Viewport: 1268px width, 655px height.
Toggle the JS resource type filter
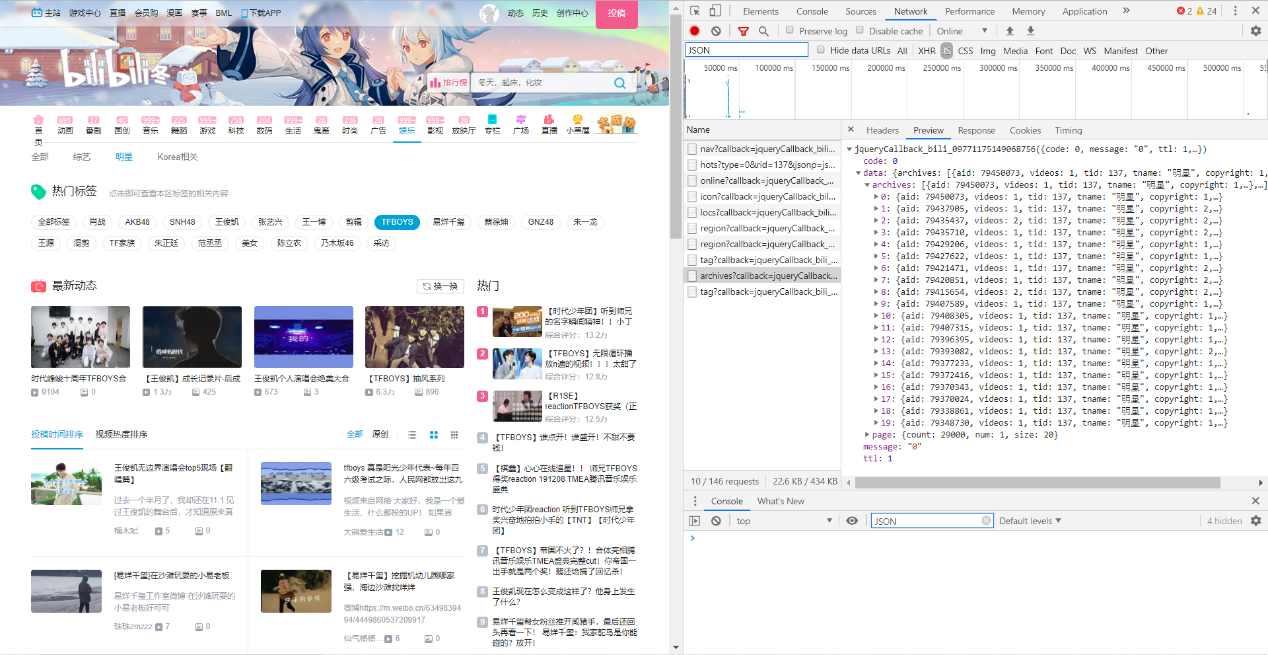coord(946,50)
